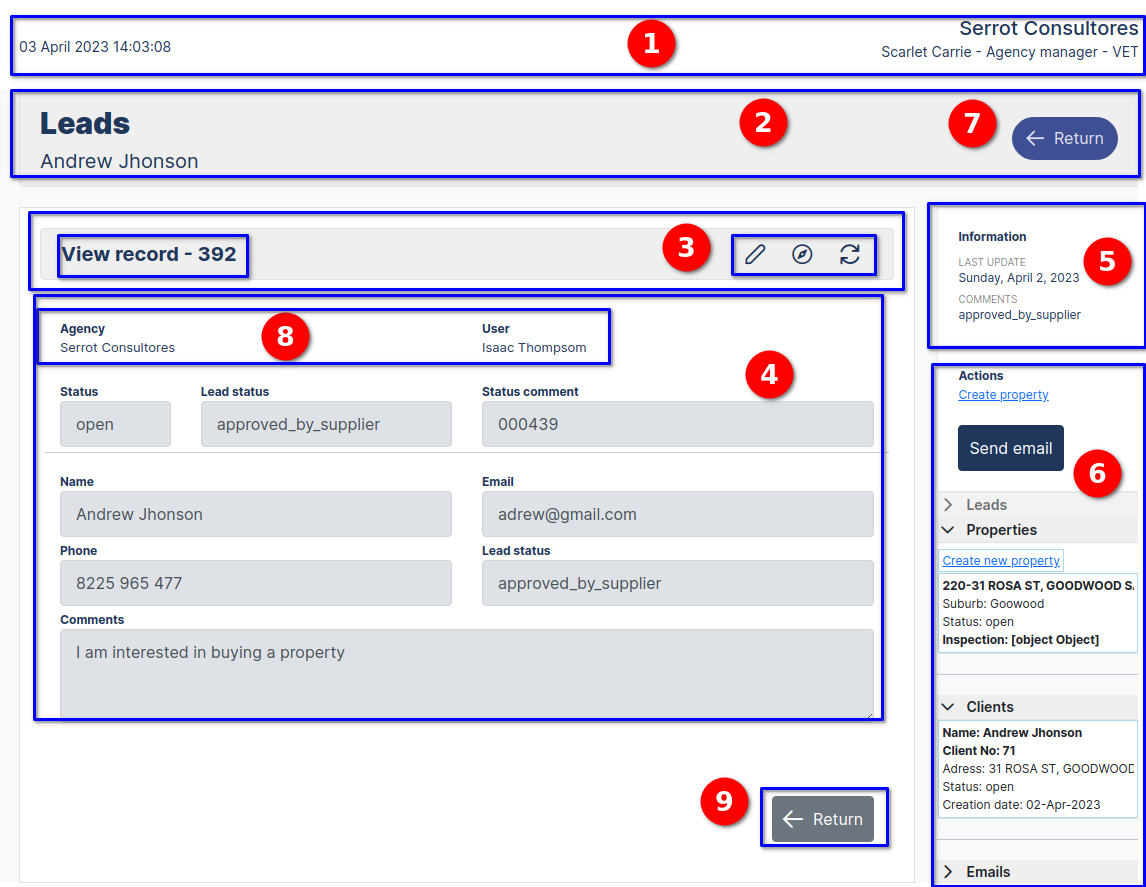This screenshot has height=887, width=1146.
Task: Select the property card for 220-31 ROSA ST
Action: tap(1037, 610)
